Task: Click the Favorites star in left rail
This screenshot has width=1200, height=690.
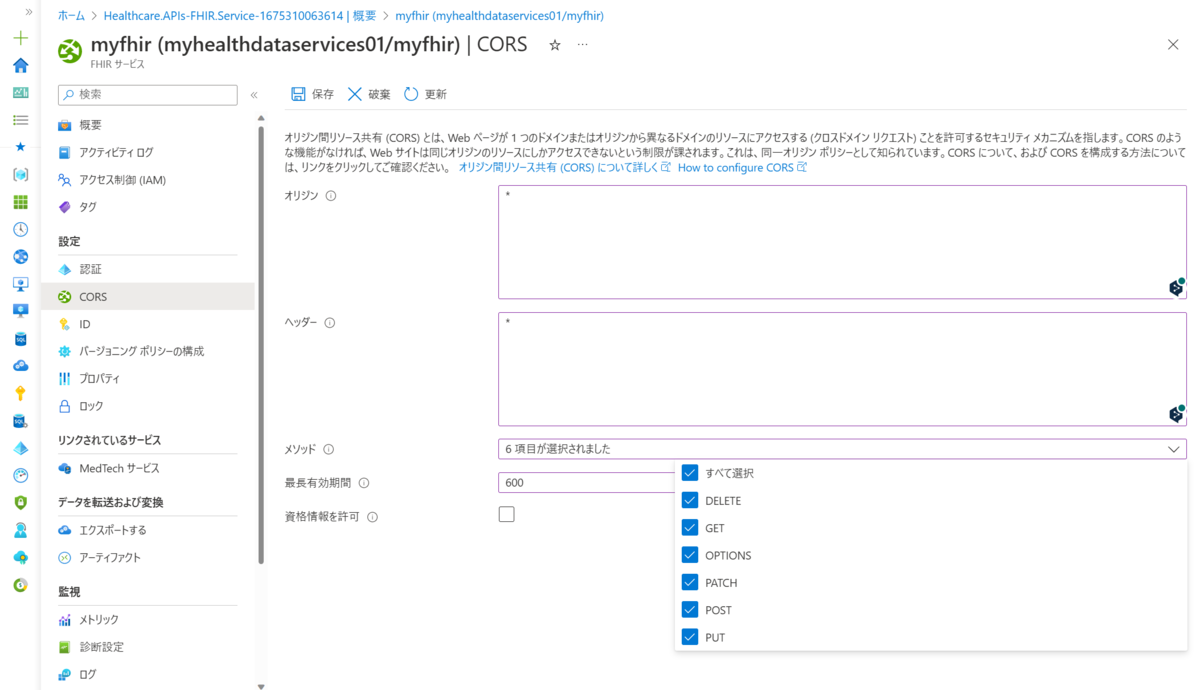Action: [20, 146]
